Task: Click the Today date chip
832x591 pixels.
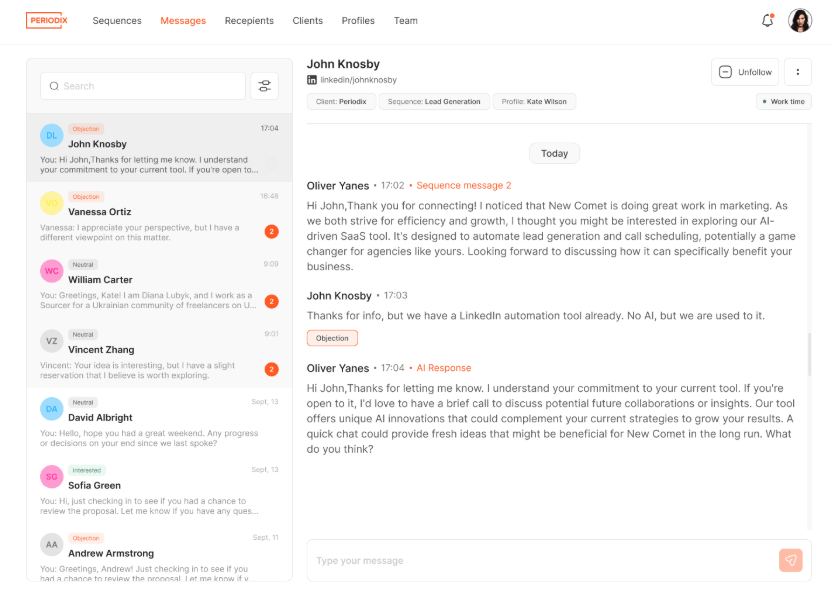Action: (x=554, y=153)
